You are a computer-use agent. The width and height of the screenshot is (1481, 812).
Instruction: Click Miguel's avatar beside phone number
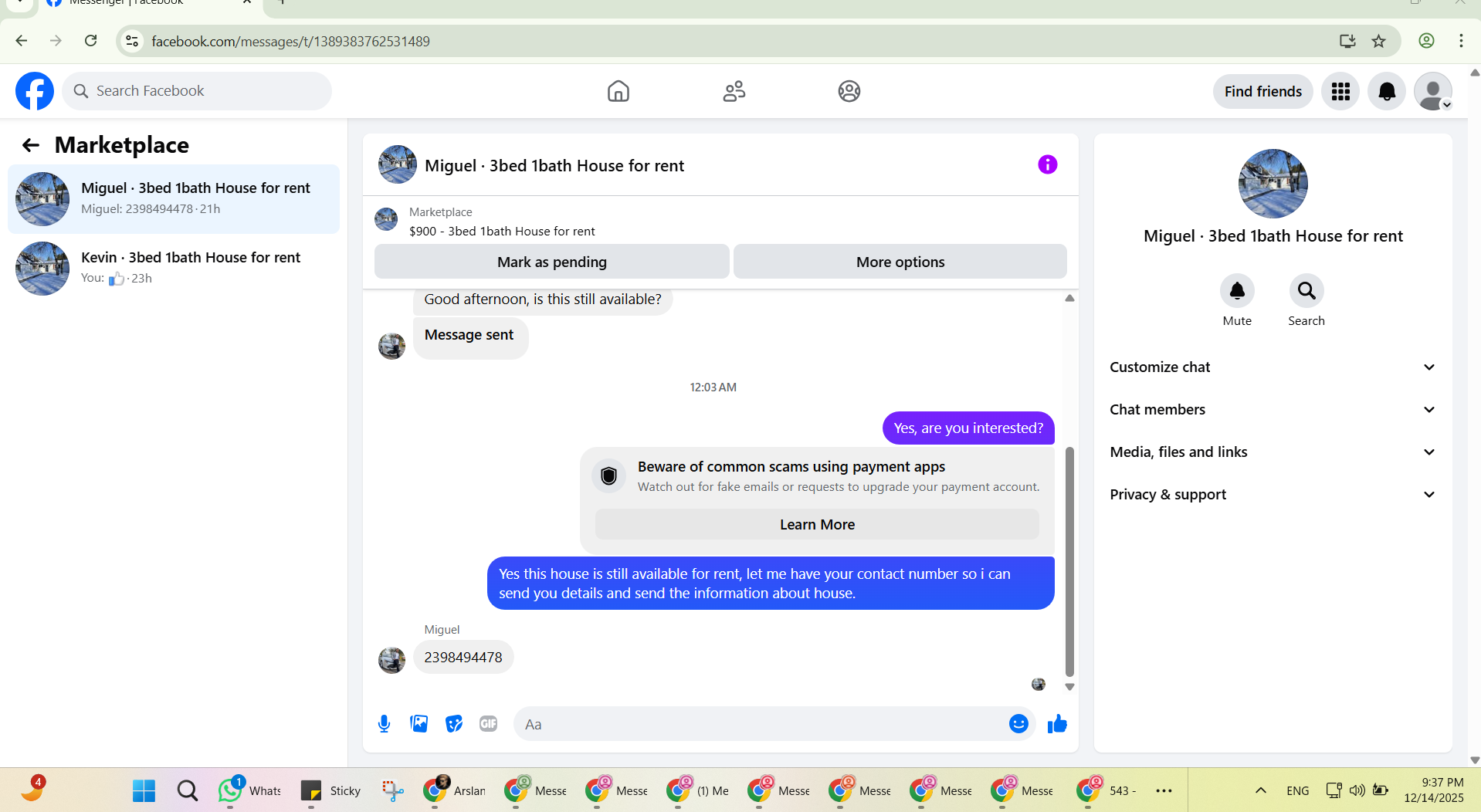[391, 660]
